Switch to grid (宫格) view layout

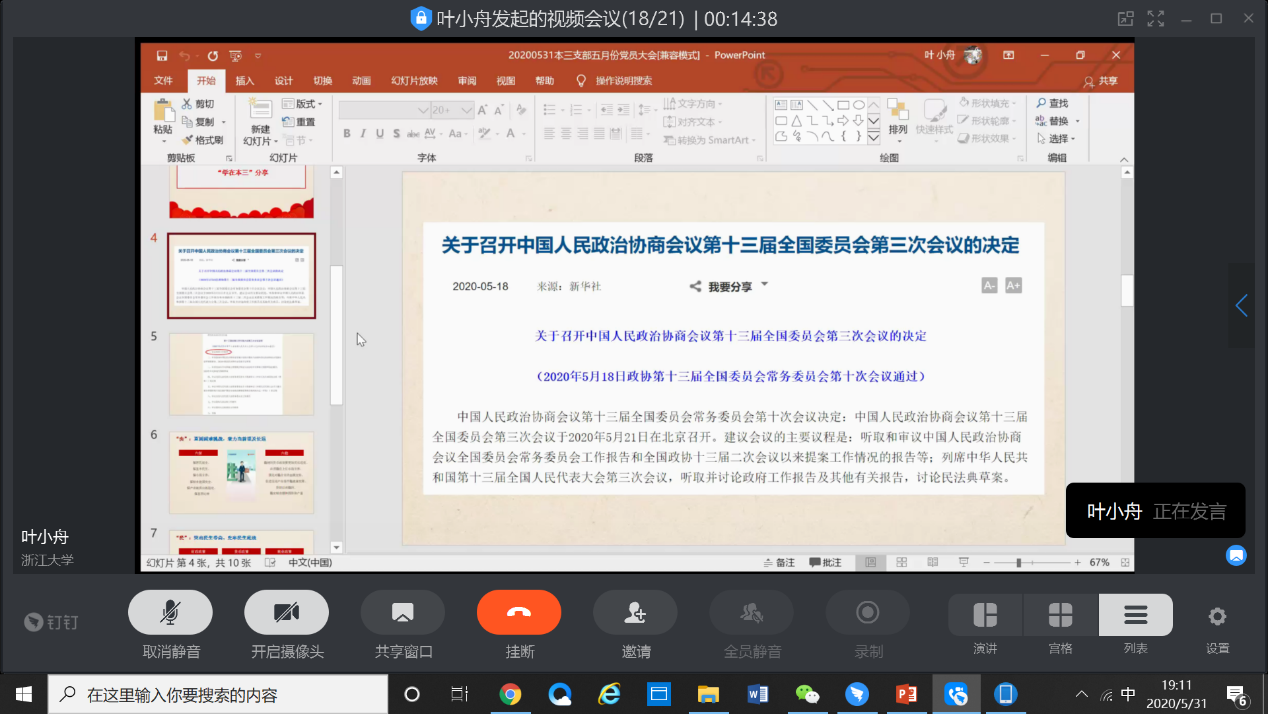pos(1060,615)
